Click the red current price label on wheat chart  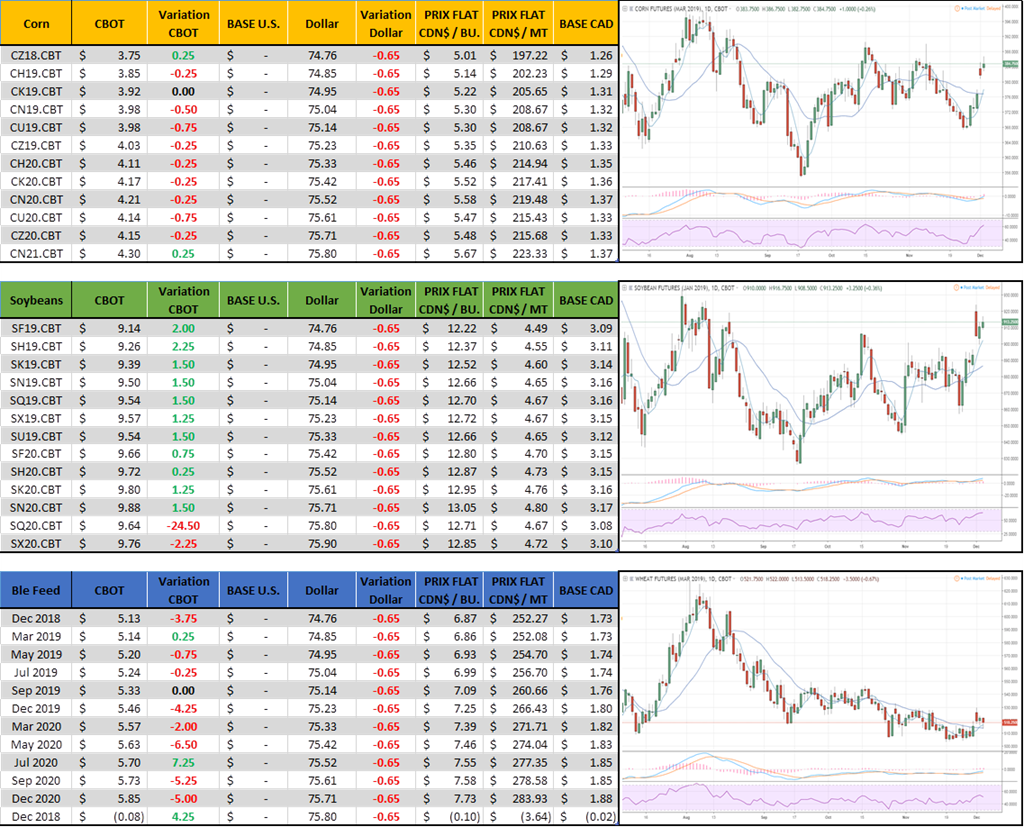point(1008,721)
